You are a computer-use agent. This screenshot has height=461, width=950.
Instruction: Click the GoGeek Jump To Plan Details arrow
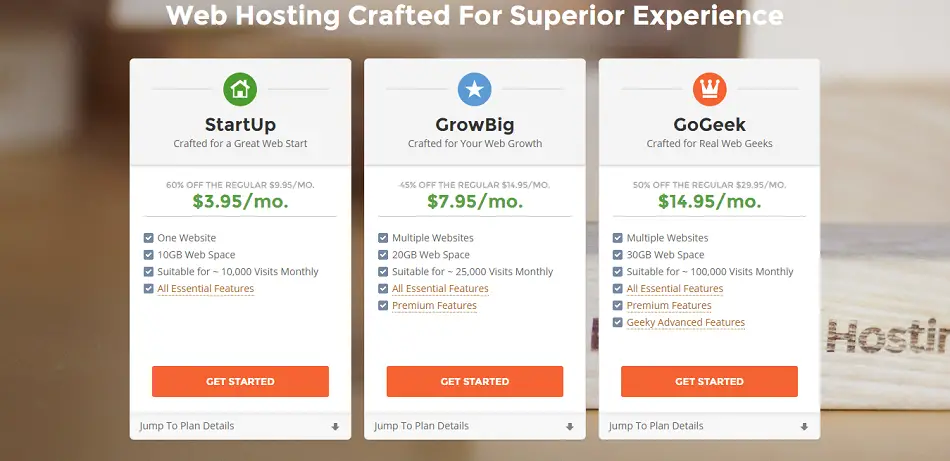[804, 426]
